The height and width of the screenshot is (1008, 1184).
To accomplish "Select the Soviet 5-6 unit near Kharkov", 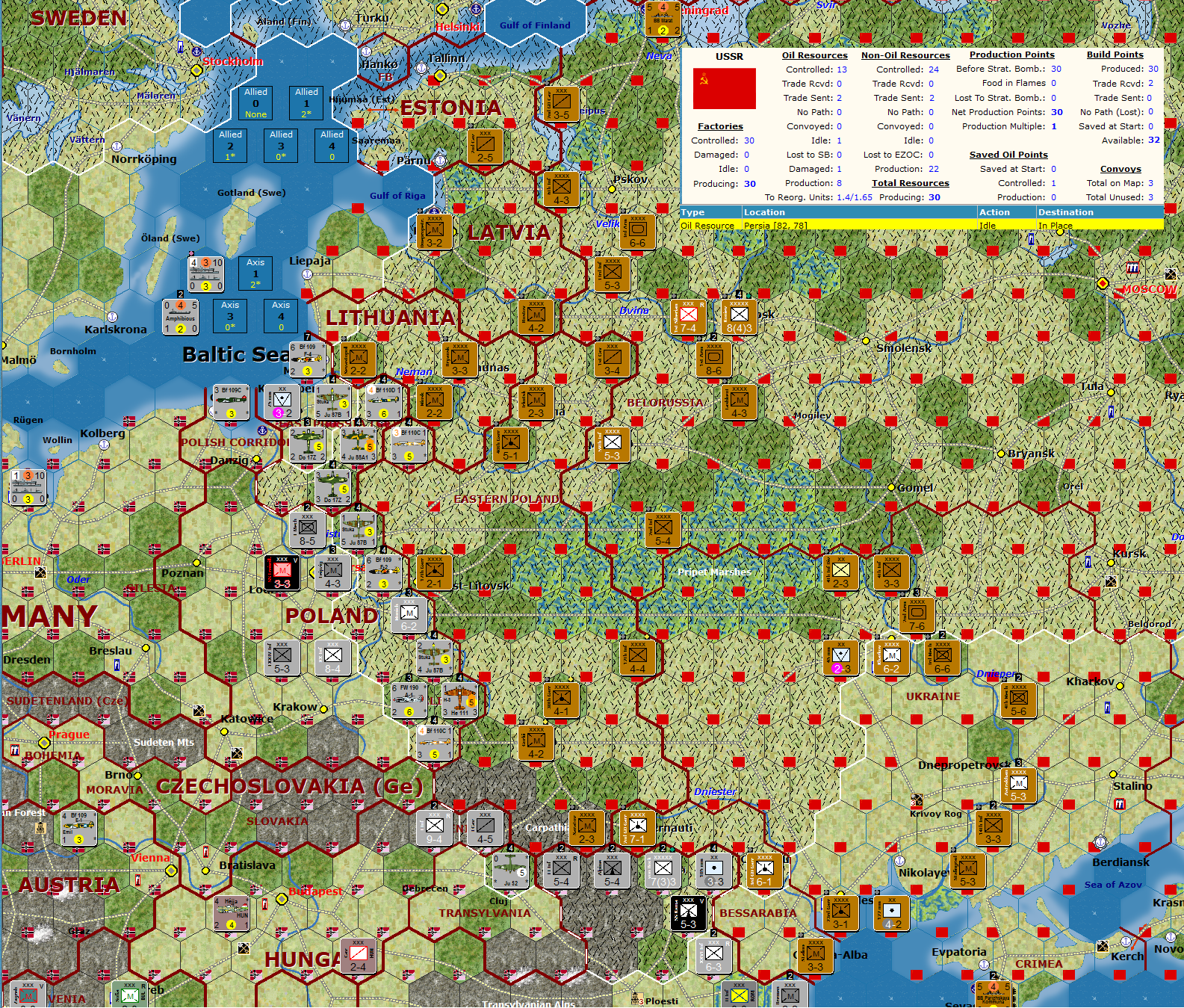I will point(1018,700).
